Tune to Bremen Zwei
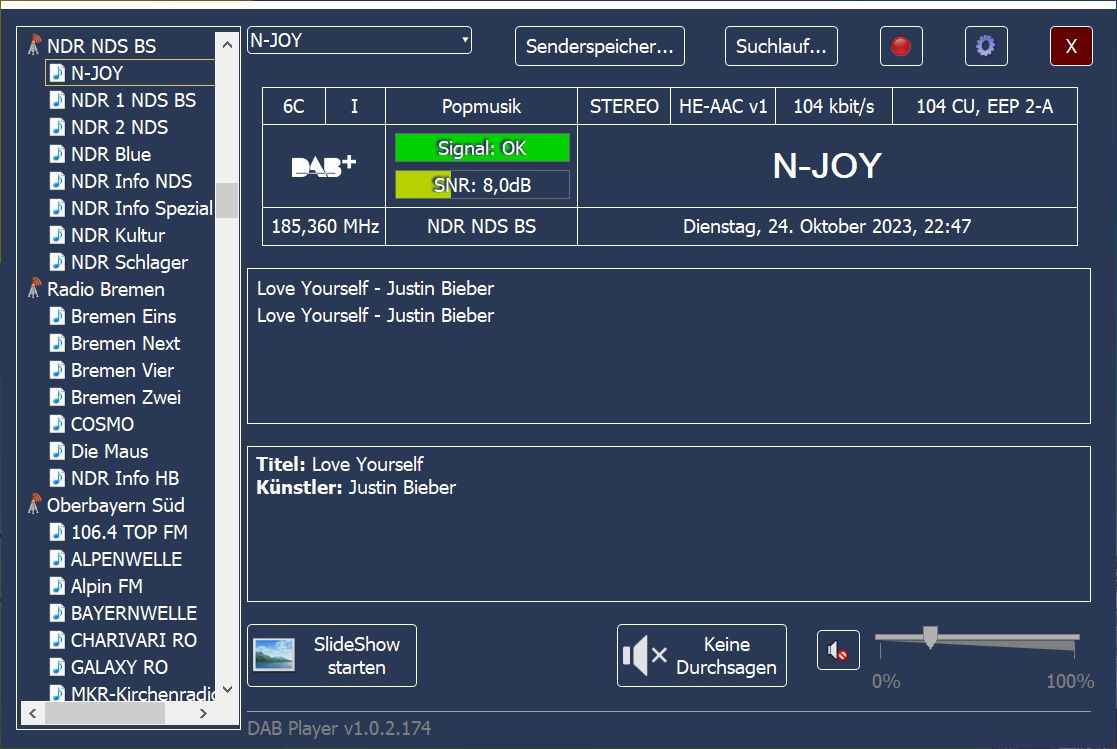Screen dimensions: 1117x749 coord(125,398)
